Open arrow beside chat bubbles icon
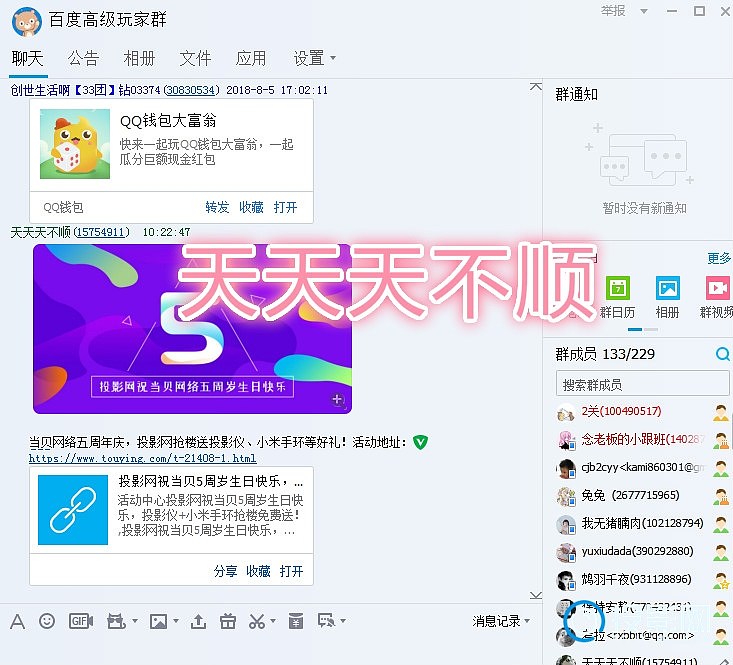 [343, 621]
